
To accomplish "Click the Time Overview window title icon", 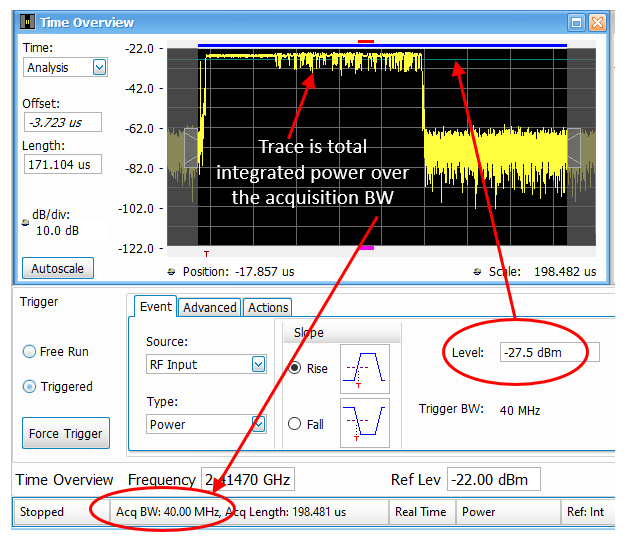I will pos(28,22).
